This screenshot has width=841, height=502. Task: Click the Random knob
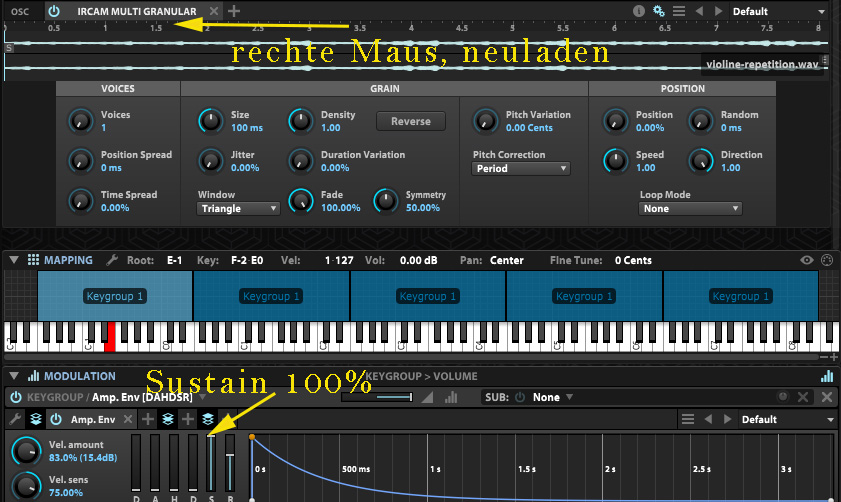[x=700, y=121]
